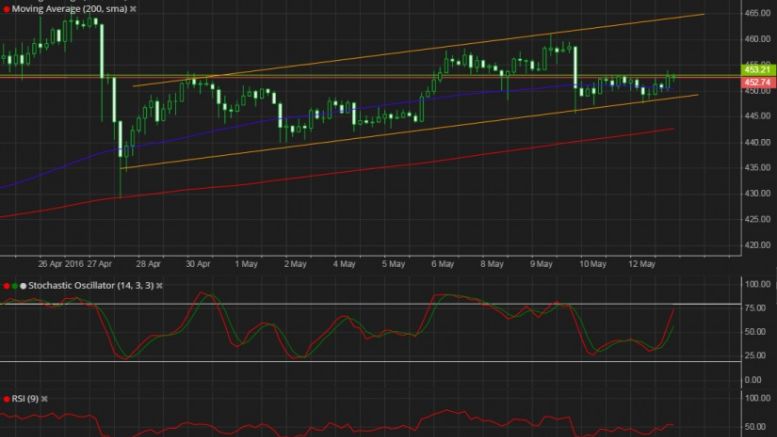Image resolution: width=777 pixels, height=437 pixels.
Task: Click the white Stochastic Oscillator color dot
Action: point(23,286)
